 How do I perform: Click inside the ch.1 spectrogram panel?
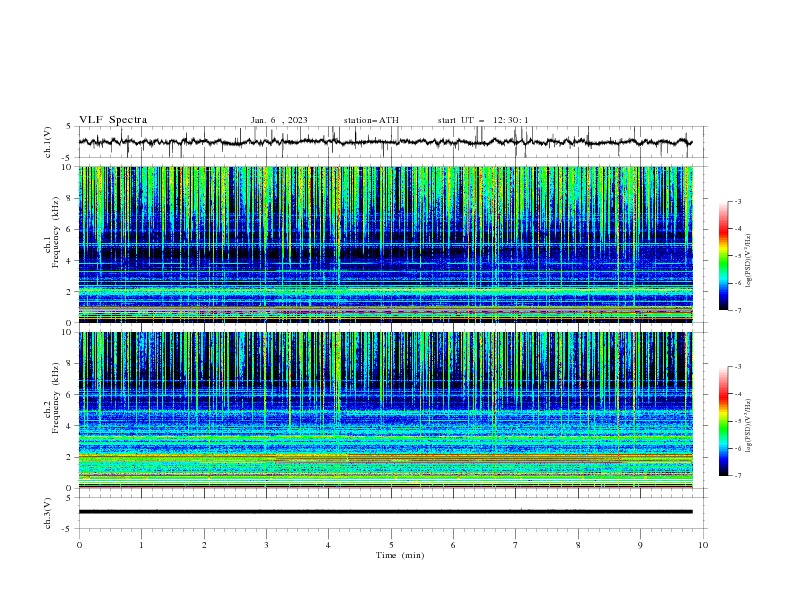[385, 244]
